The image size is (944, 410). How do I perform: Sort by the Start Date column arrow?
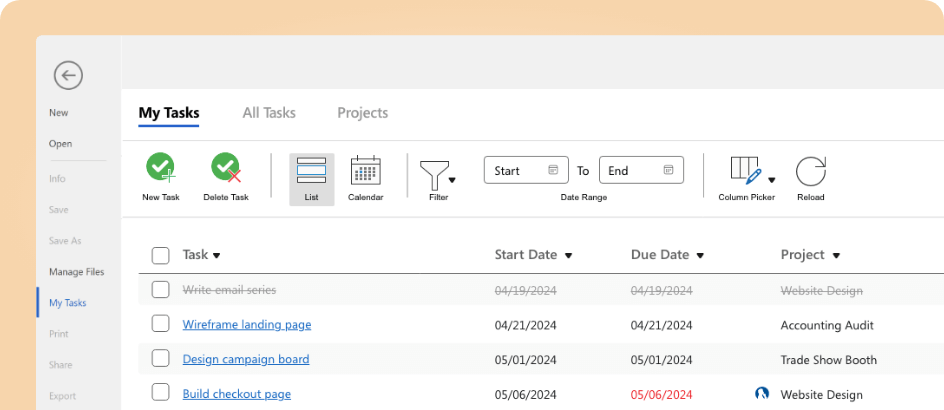click(x=568, y=256)
